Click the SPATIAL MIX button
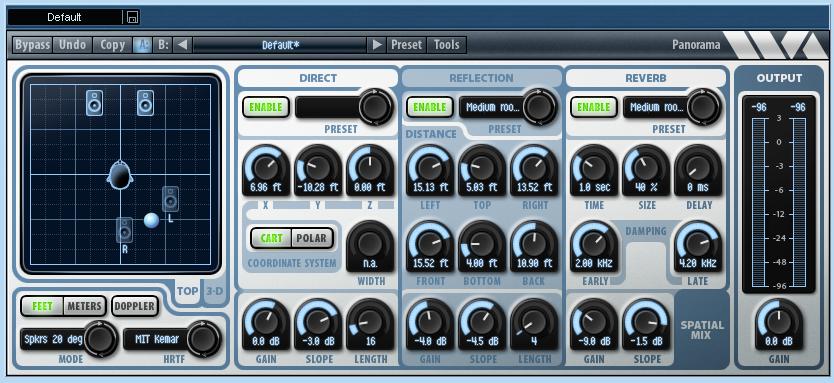The height and width of the screenshot is (383, 834). click(x=702, y=330)
